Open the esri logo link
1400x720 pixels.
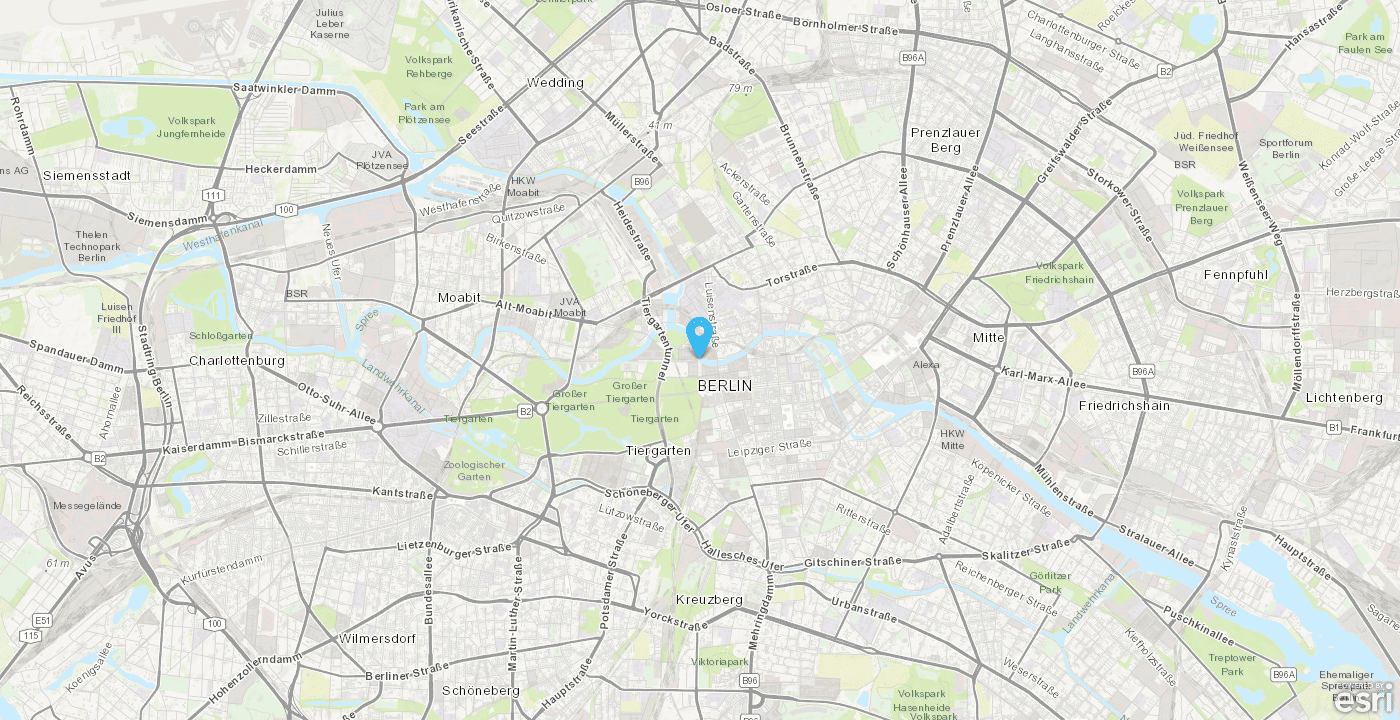click(x=1362, y=700)
